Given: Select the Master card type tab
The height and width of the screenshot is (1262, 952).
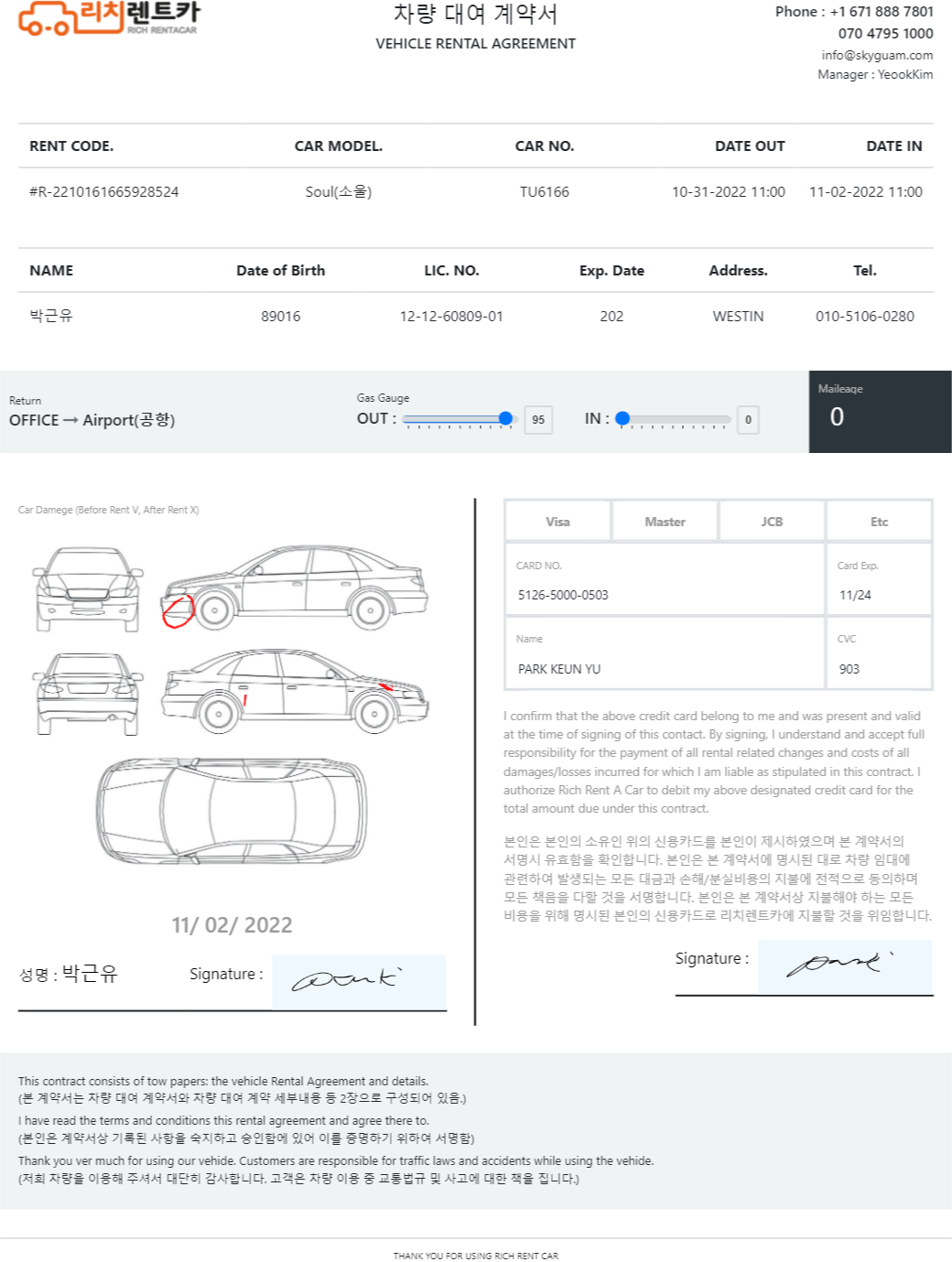Looking at the screenshot, I should (665, 522).
